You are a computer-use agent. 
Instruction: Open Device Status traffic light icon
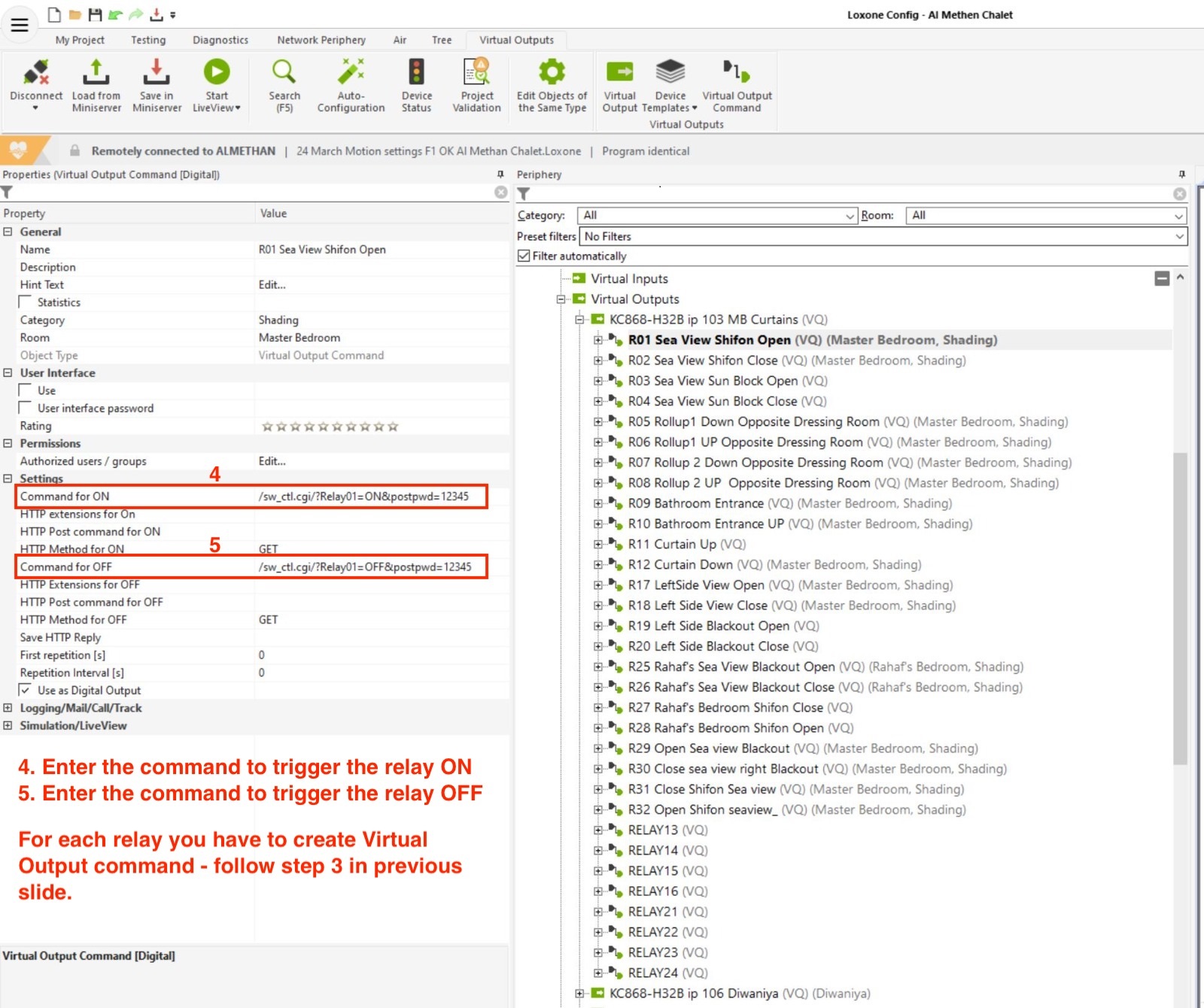coord(416,73)
